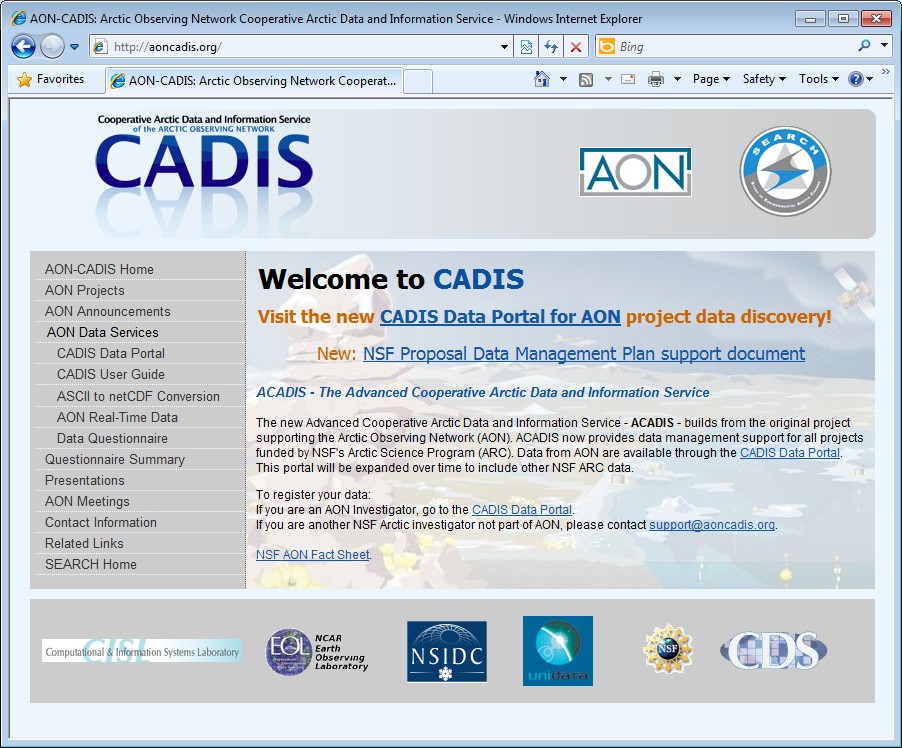
Task: Click the Read Mail envelope icon
Action: [628, 79]
